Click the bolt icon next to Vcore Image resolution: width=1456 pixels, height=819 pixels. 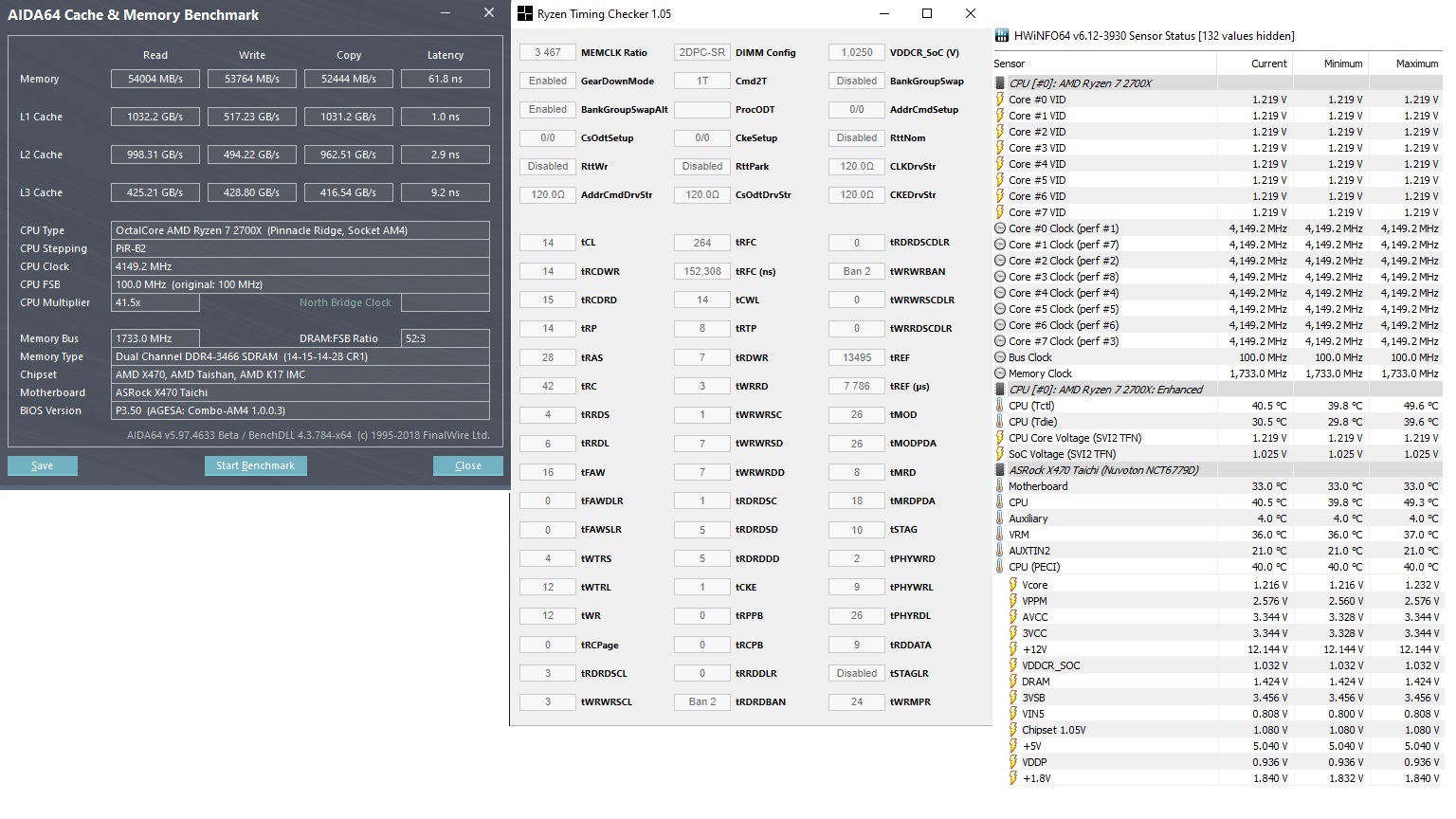[1013, 585]
